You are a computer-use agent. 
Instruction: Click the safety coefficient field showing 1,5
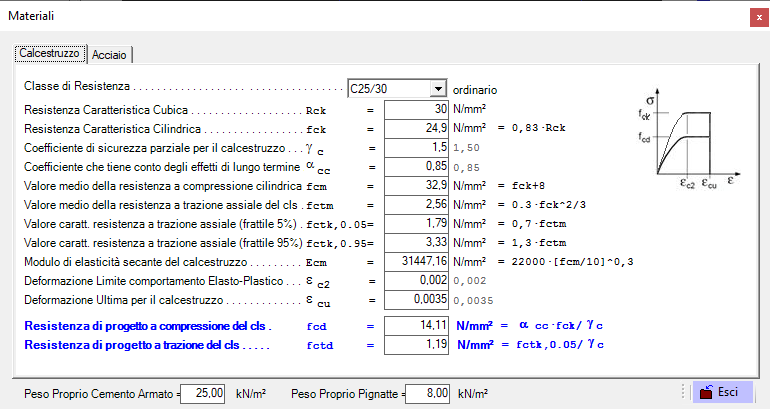(416, 148)
